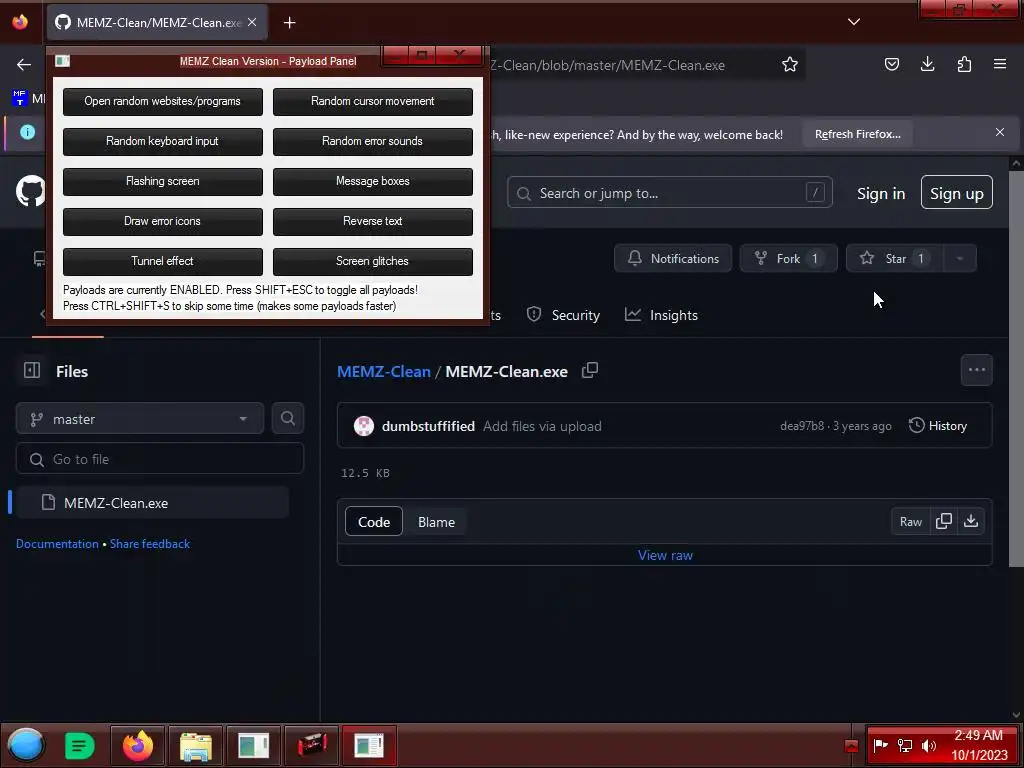This screenshot has height=768, width=1024.
Task: Bookmark page with star icon
Action: 790,64
